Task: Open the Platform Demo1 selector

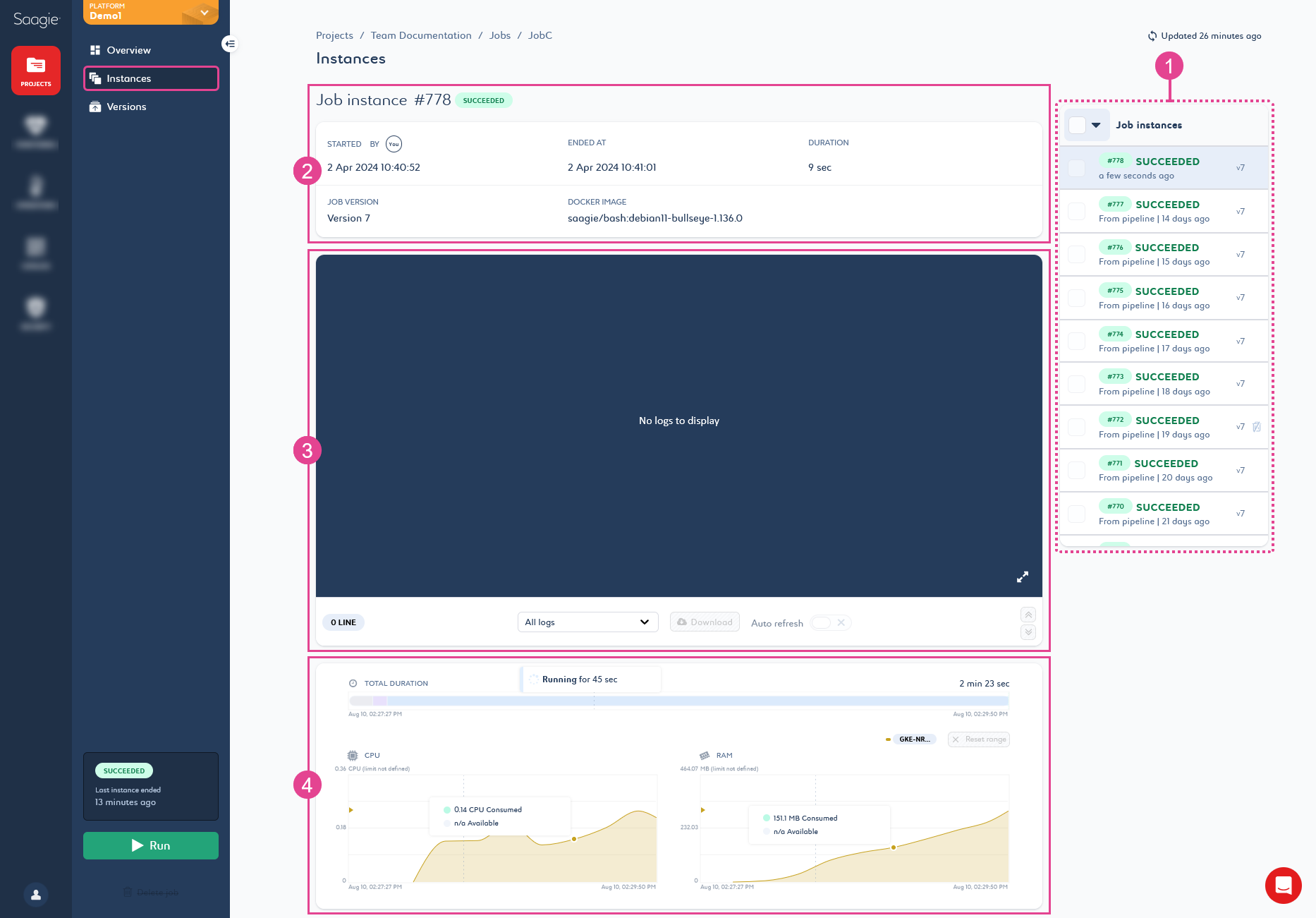Action: (151, 11)
